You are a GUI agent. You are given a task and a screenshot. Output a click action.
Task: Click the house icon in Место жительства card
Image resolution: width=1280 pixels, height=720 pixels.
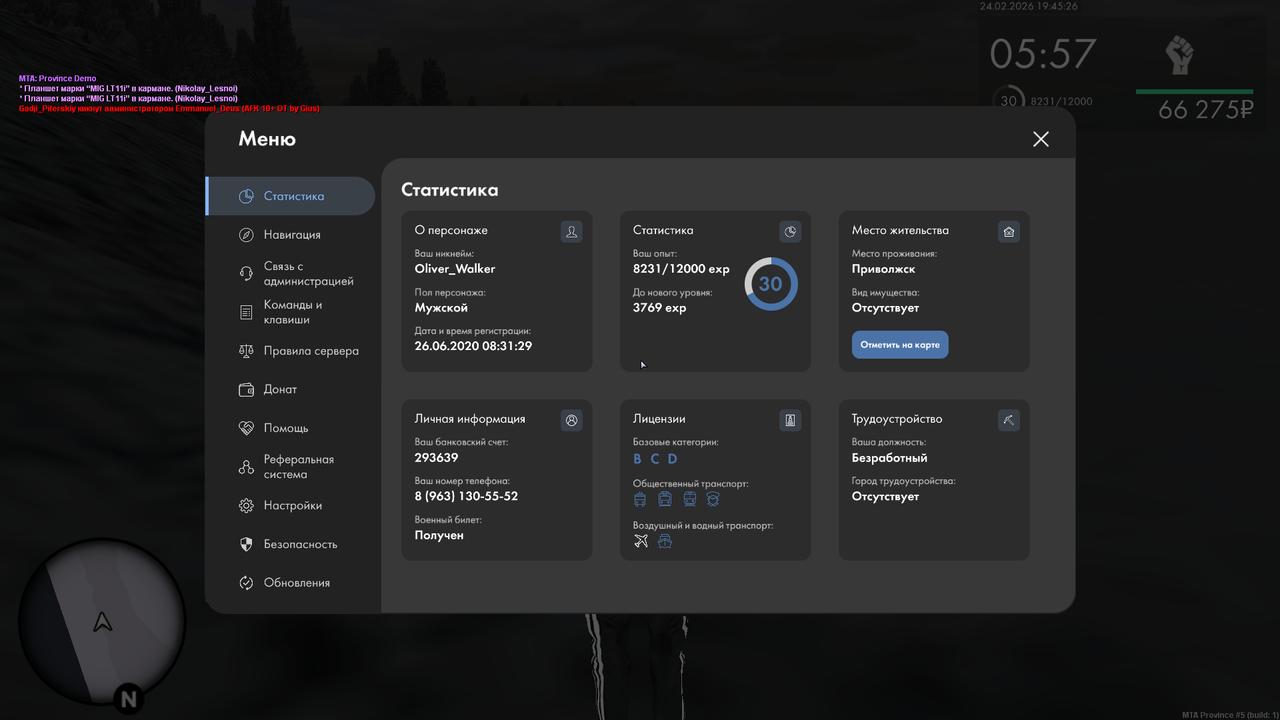click(1009, 232)
